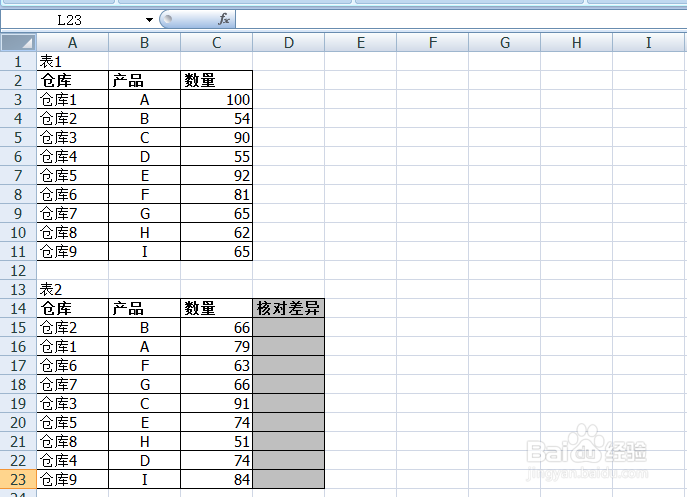
Task: Click 仓库 header in row 14
Action: (x=72, y=309)
